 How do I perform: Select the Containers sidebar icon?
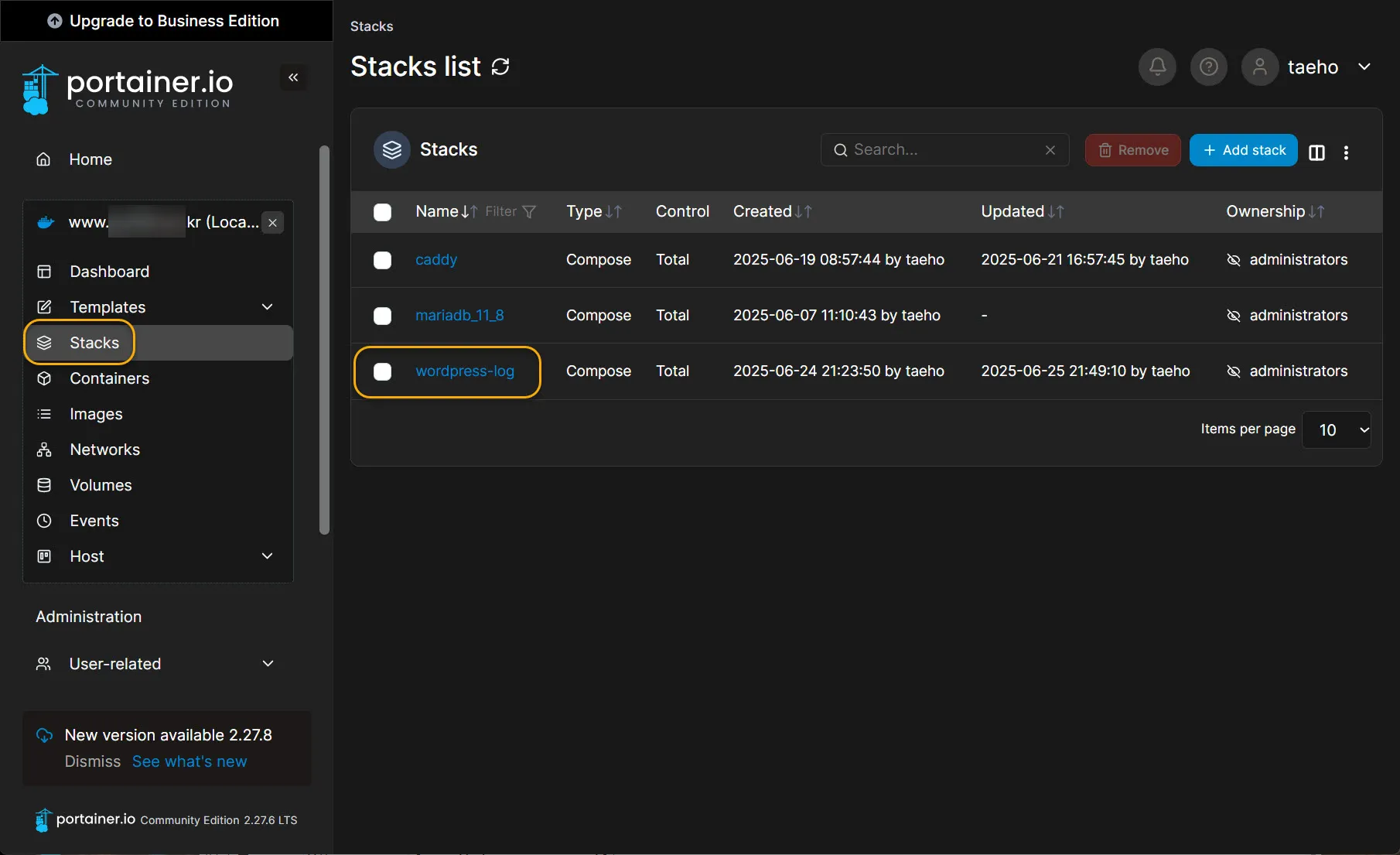click(44, 378)
